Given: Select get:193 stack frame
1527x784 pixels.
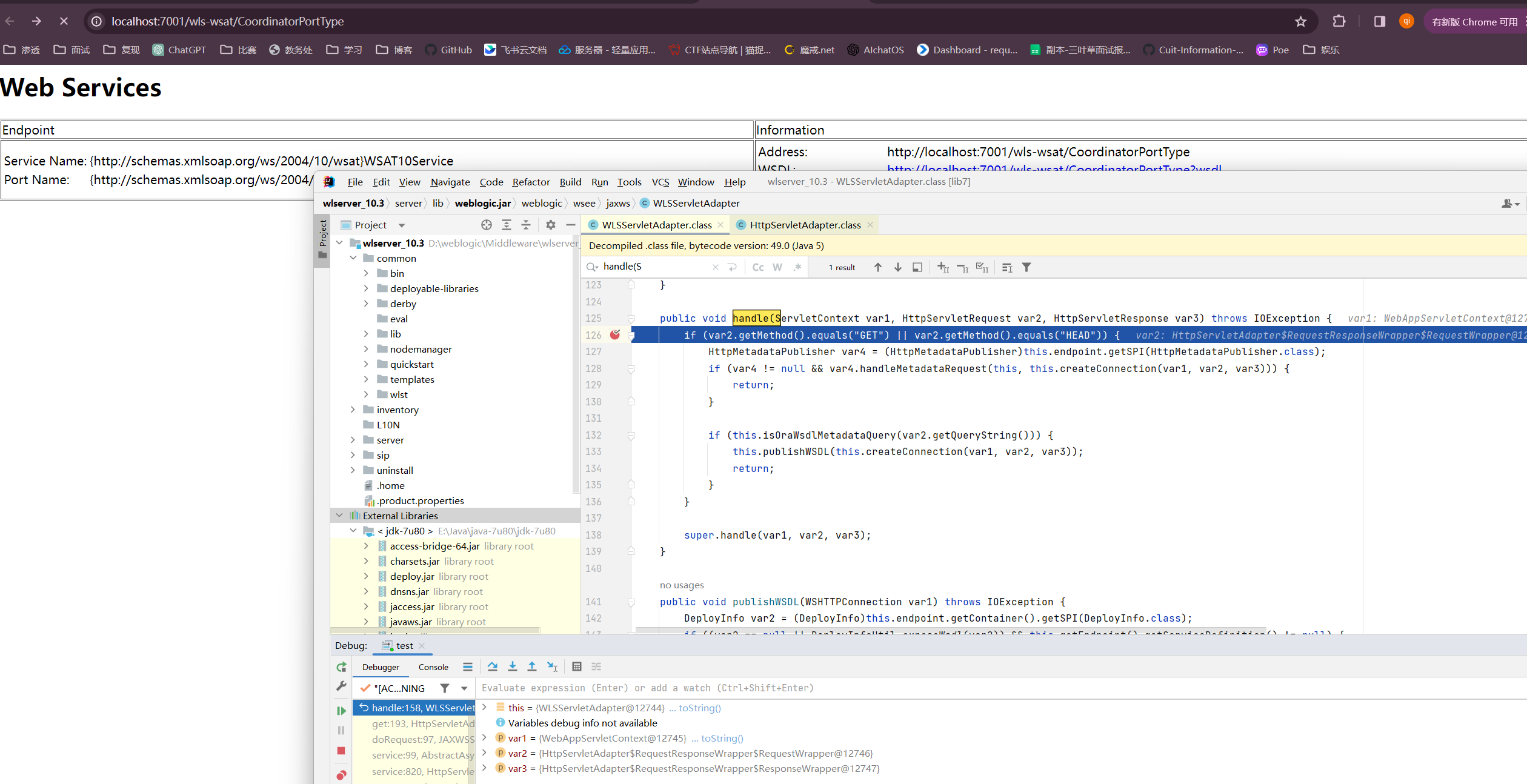Looking at the screenshot, I should click(423, 723).
